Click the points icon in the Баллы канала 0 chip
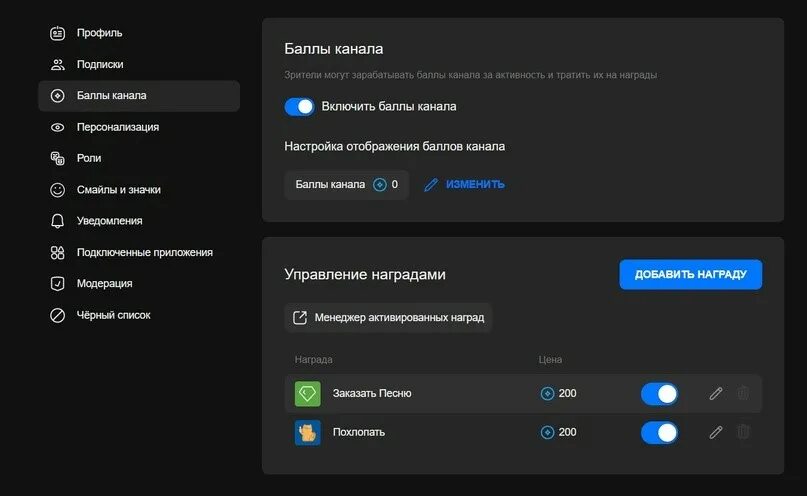The width and height of the screenshot is (807, 496). (380, 185)
